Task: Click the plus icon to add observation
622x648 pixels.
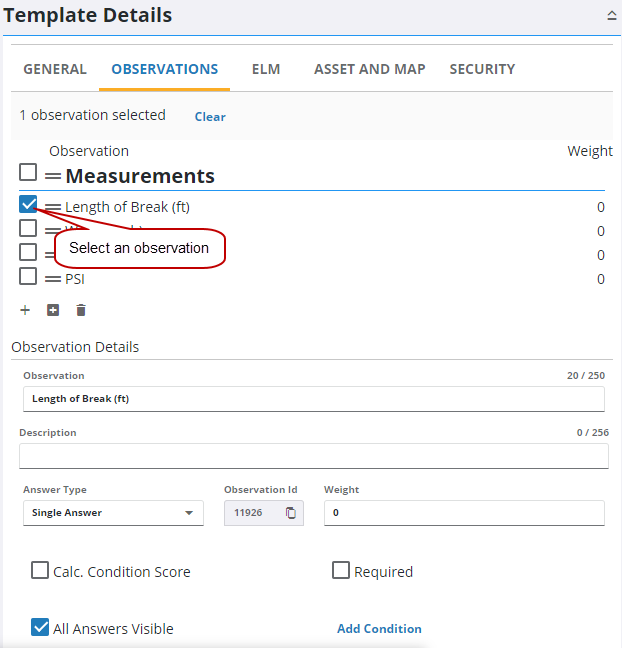Action: pyautogui.click(x=25, y=310)
